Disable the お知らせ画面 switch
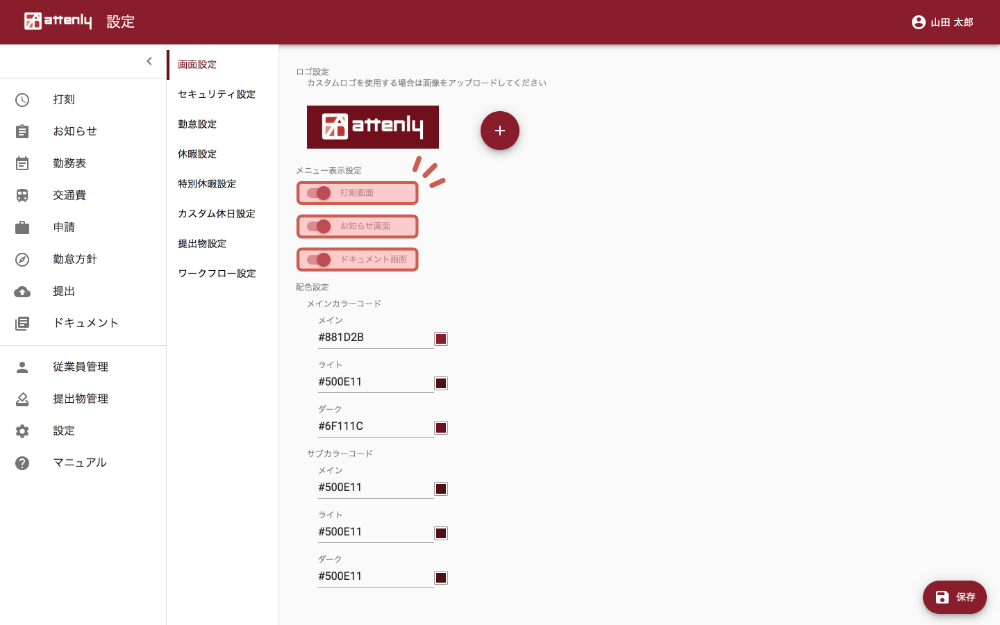 click(319, 227)
